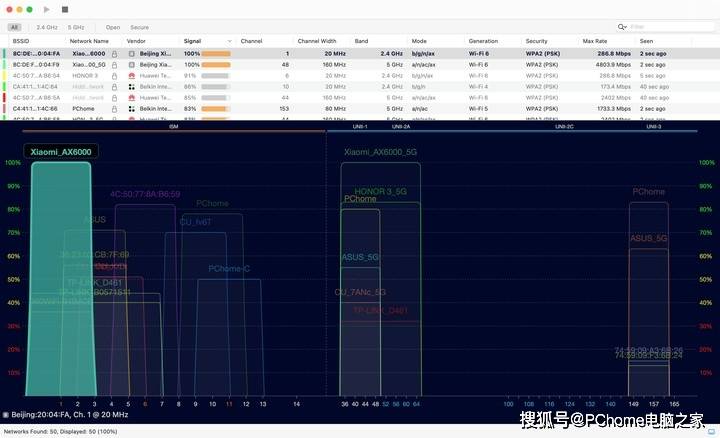Click the Xiaomi_AX6000 label in chart
Screen dimensions: 720x438
pos(61,152)
